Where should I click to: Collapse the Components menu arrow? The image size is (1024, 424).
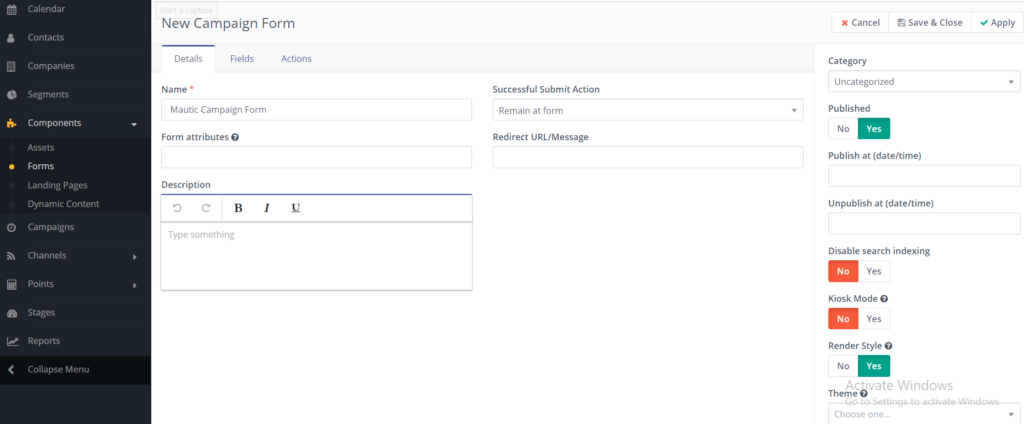pos(134,123)
